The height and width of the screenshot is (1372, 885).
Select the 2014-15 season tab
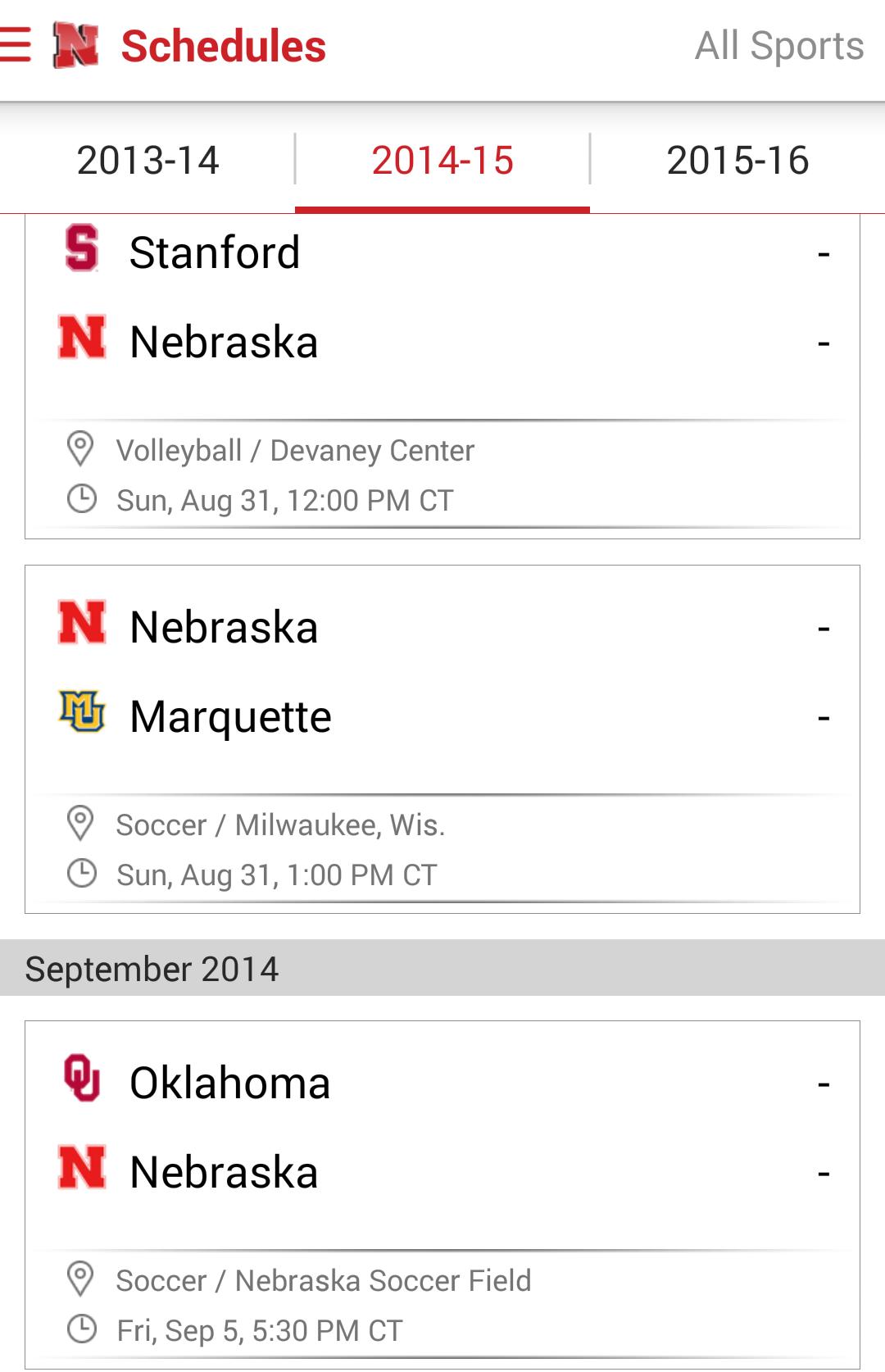442,160
